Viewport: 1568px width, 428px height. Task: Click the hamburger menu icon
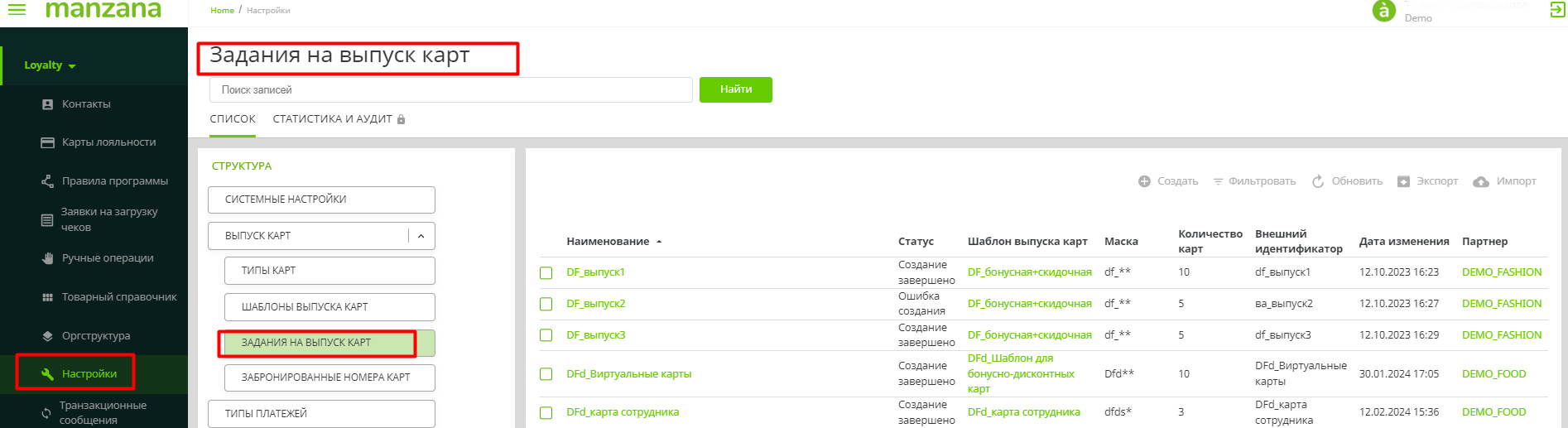click(17, 10)
